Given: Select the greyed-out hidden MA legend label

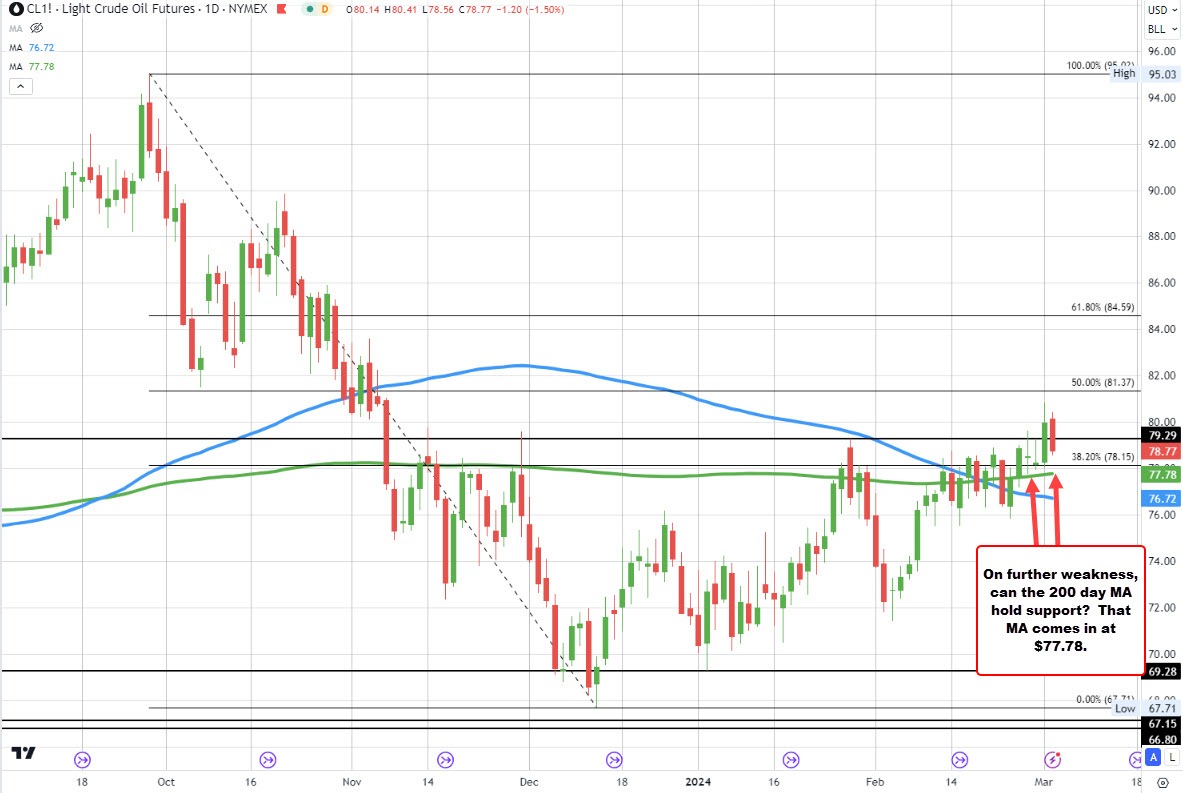Looking at the screenshot, I should click(16, 28).
